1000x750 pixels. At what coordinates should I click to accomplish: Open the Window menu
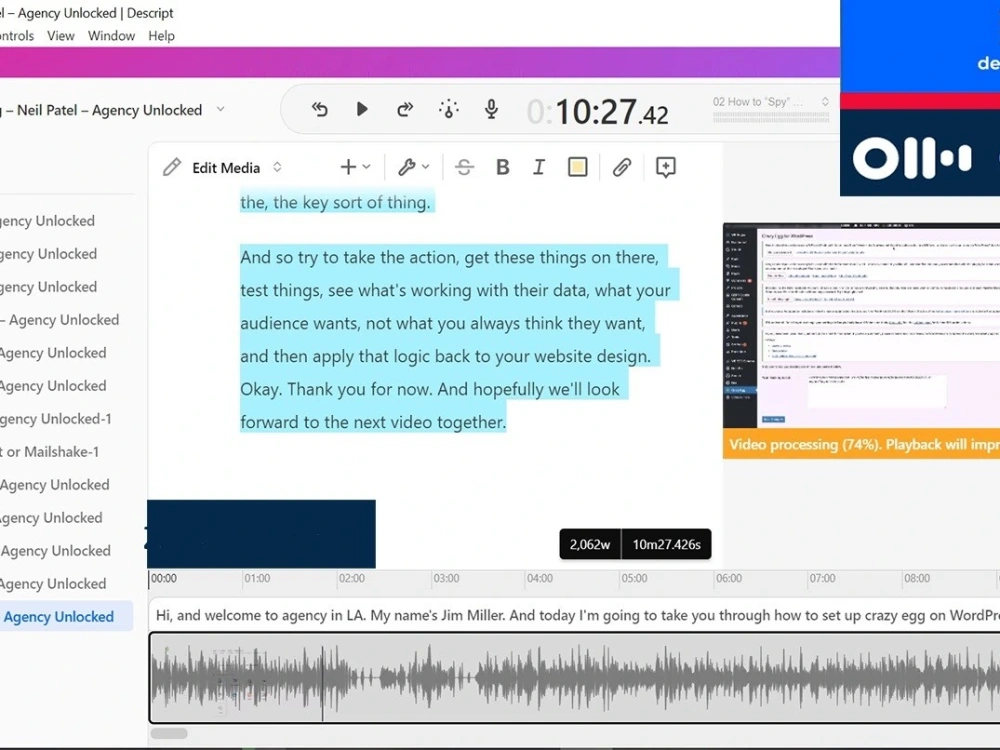pyautogui.click(x=112, y=36)
